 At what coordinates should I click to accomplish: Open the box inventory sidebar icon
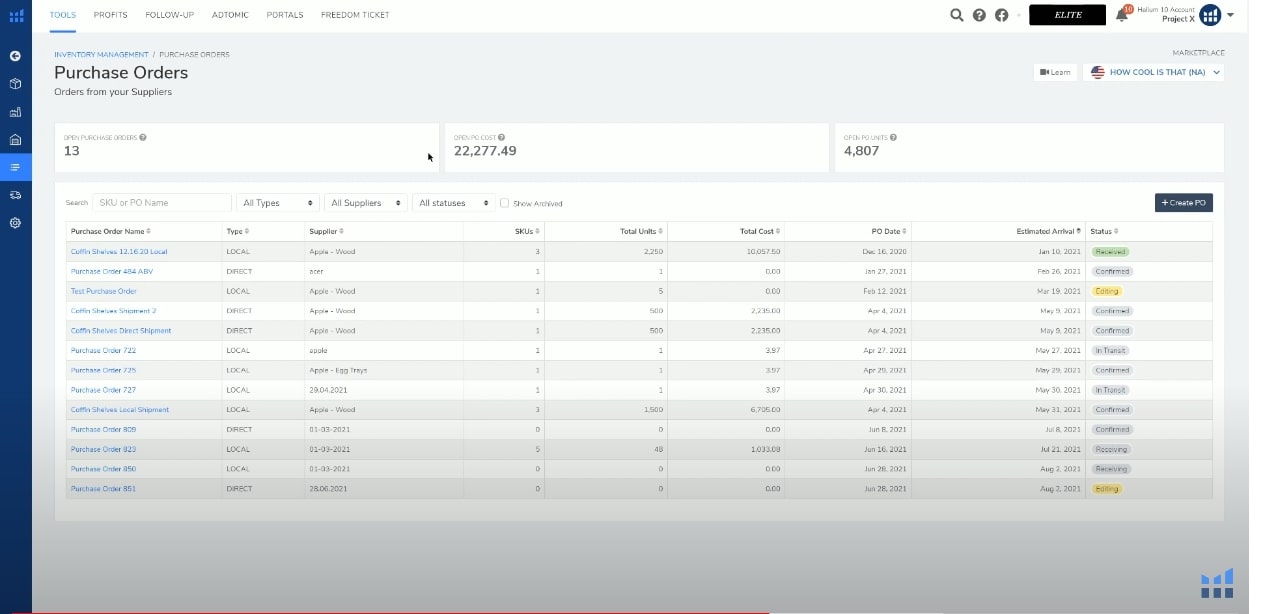tap(15, 84)
